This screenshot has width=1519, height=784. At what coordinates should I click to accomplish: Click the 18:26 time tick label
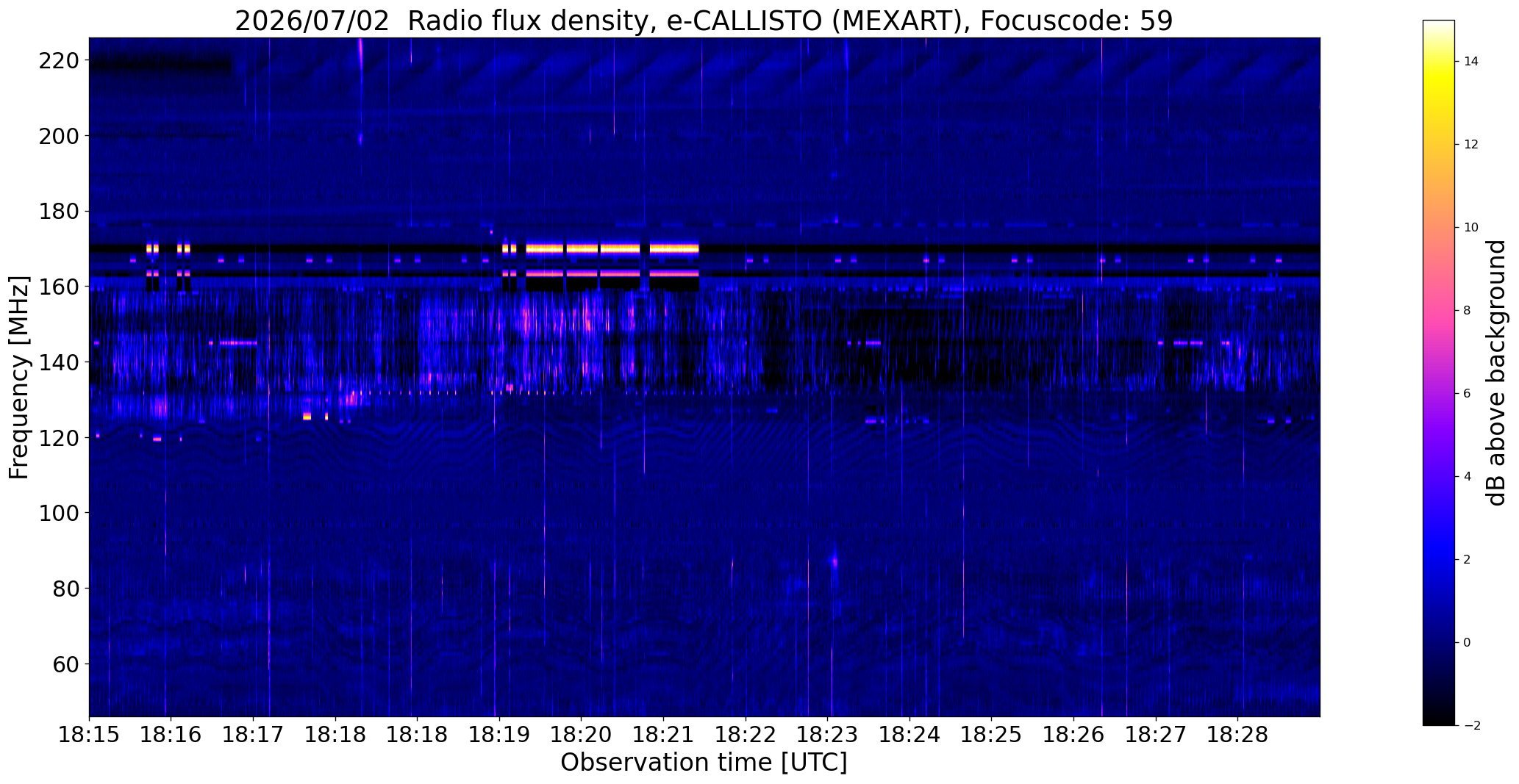point(1074,736)
